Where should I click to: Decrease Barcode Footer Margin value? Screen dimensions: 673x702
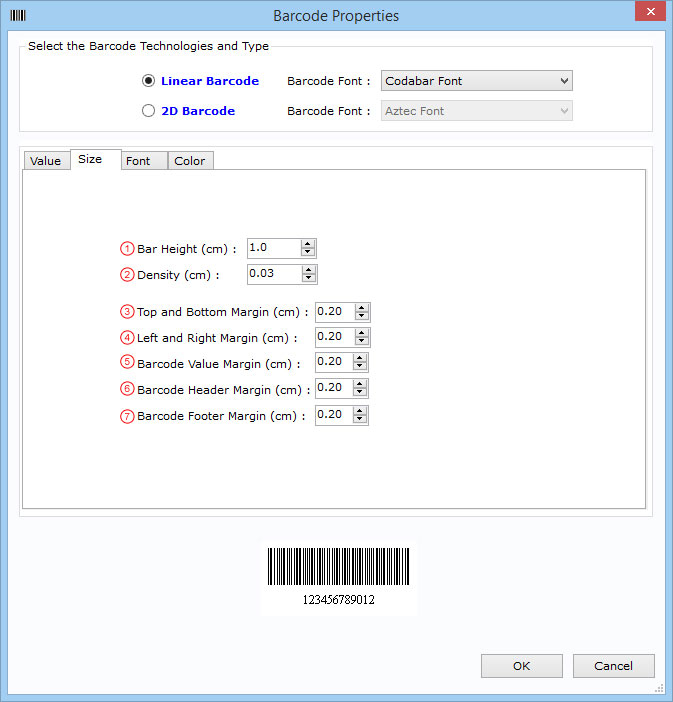360,419
